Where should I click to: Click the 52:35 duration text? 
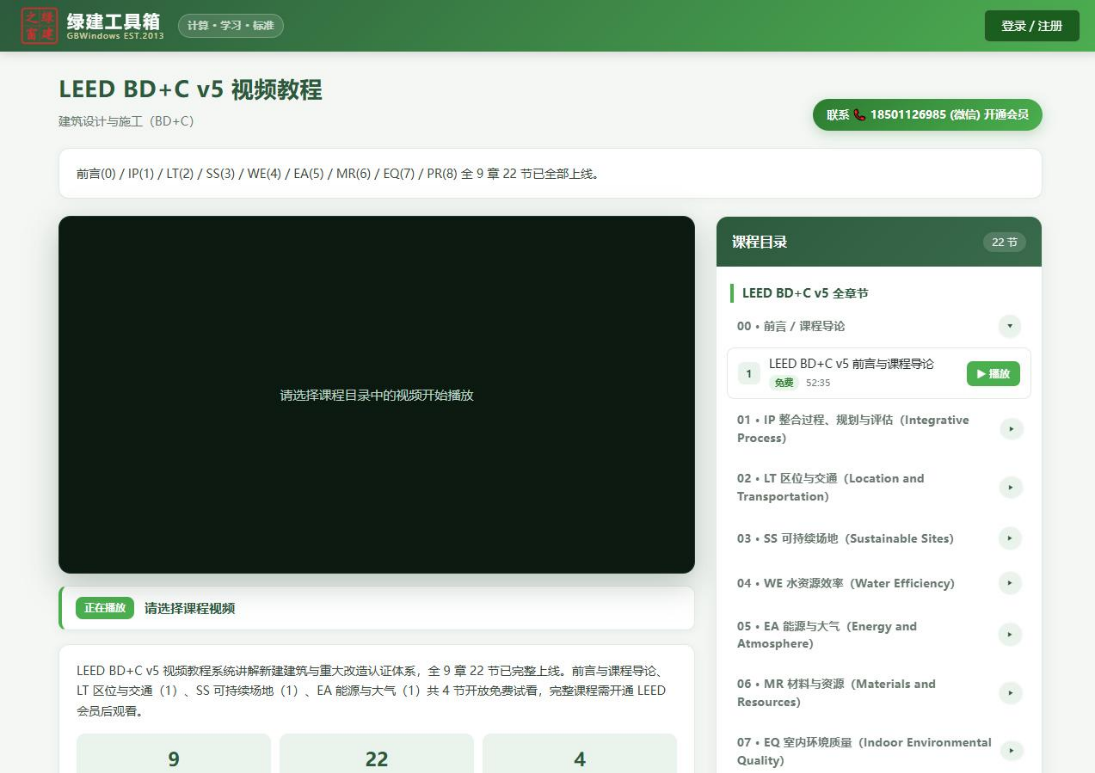(x=818, y=383)
